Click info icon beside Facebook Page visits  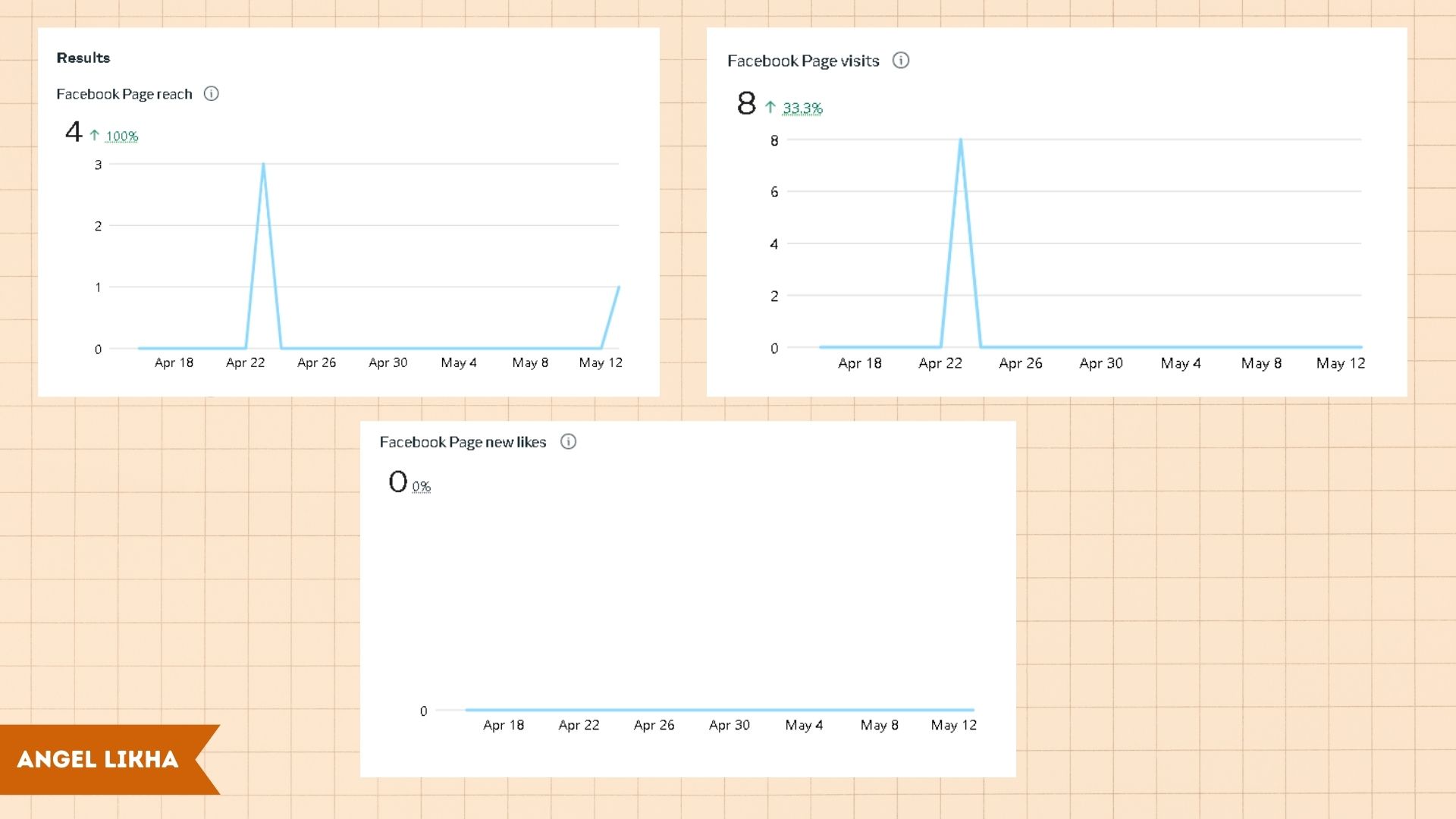coord(900,61)
